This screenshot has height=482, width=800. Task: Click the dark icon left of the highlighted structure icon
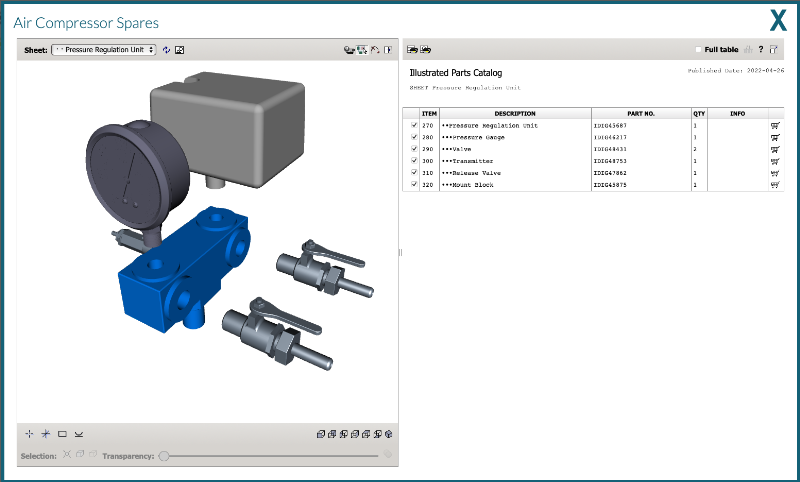[x=349, y=50]
